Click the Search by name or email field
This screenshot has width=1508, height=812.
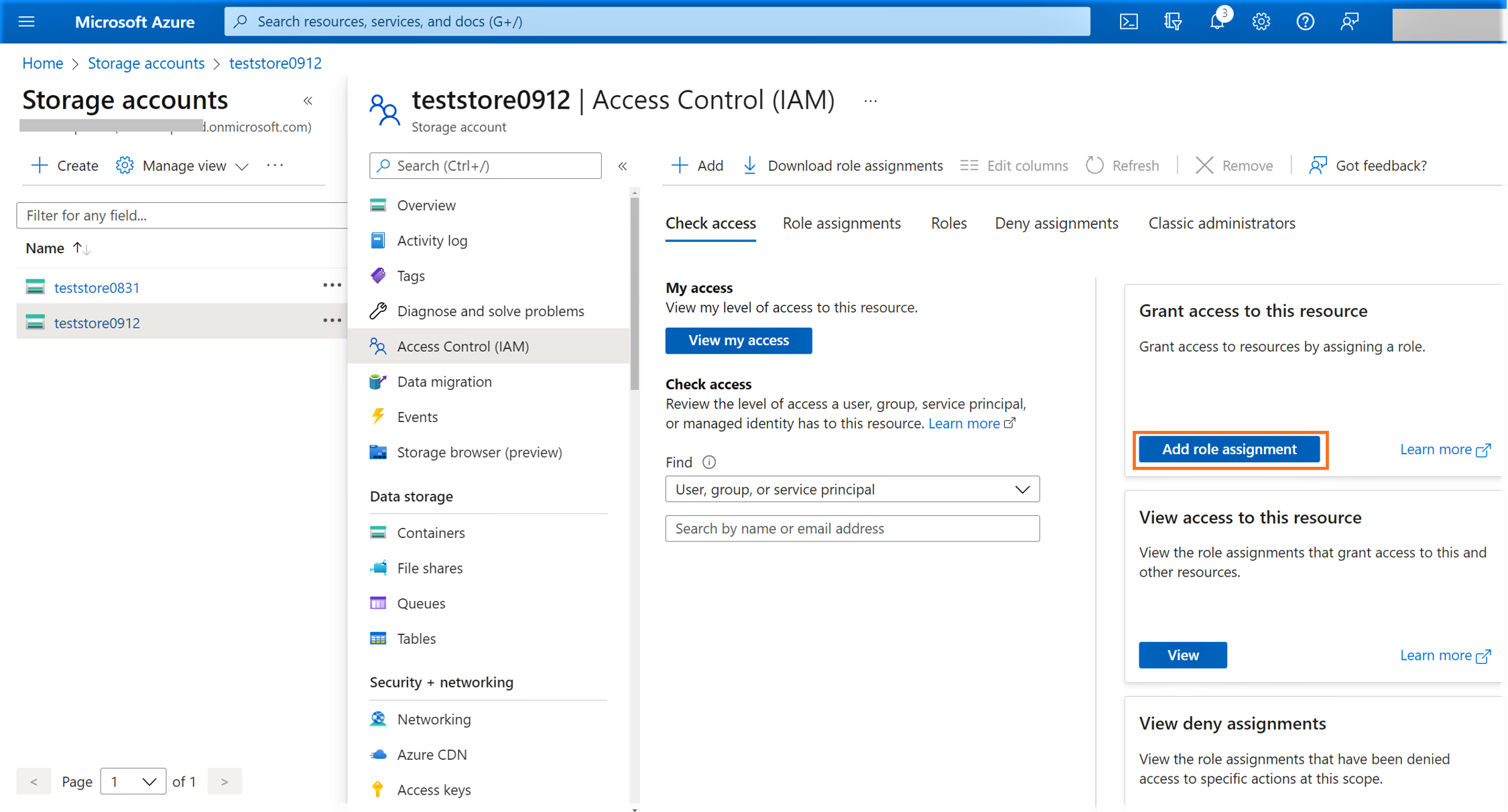click(852, 529)
